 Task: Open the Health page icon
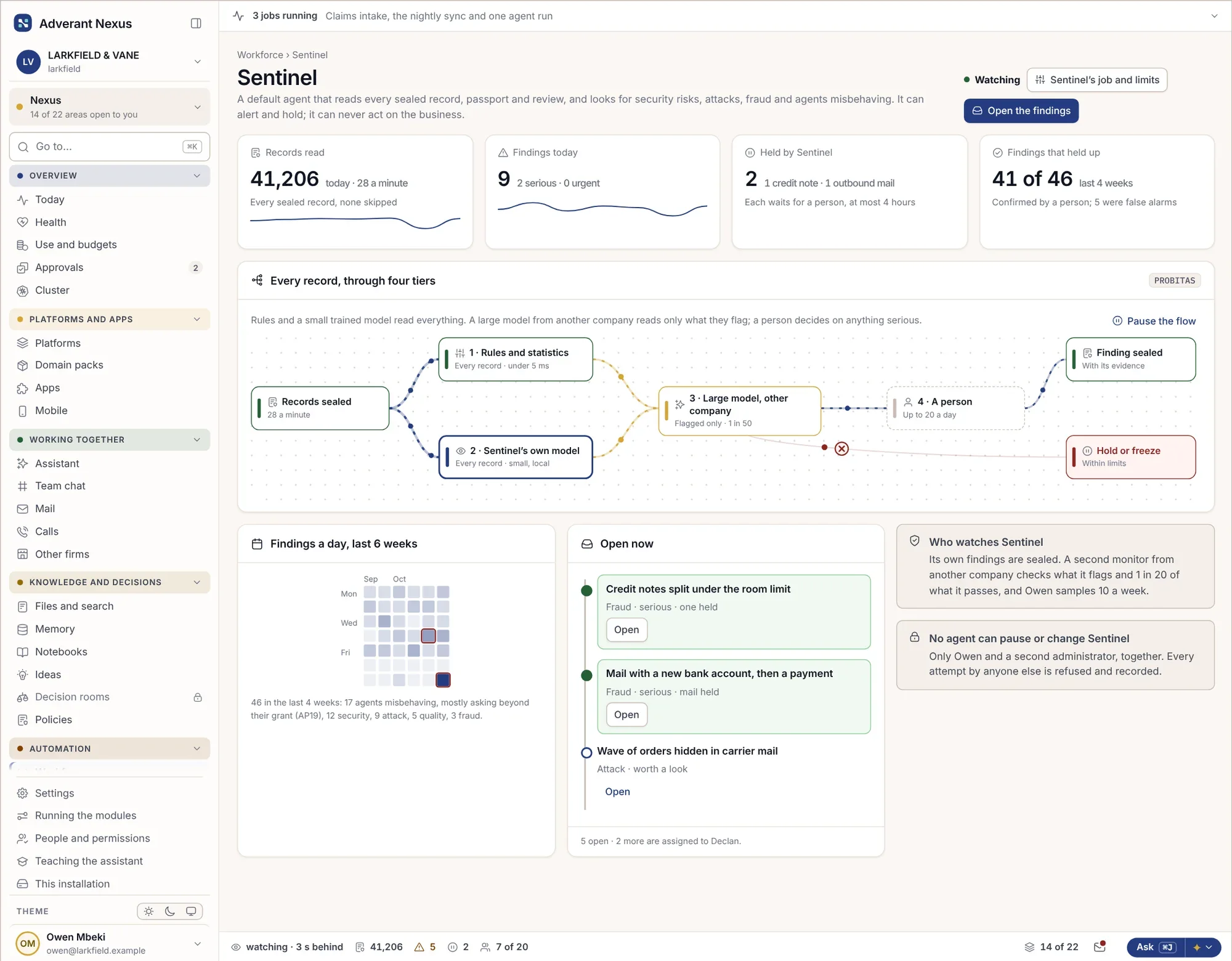coord(23,222)
